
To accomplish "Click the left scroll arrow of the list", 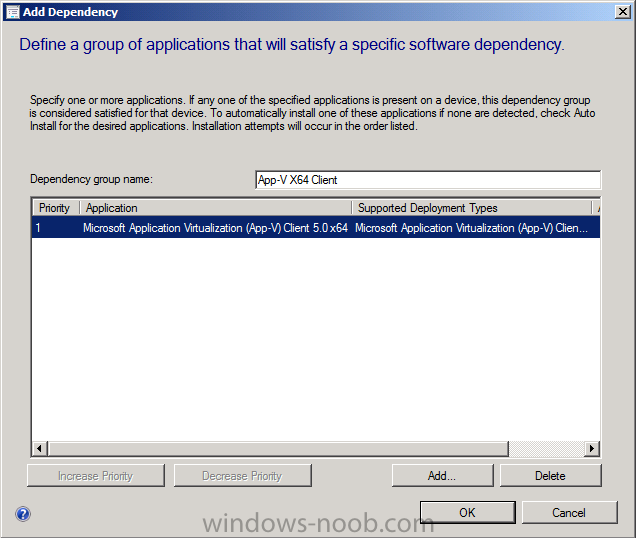I will click(x=39, y=449).
